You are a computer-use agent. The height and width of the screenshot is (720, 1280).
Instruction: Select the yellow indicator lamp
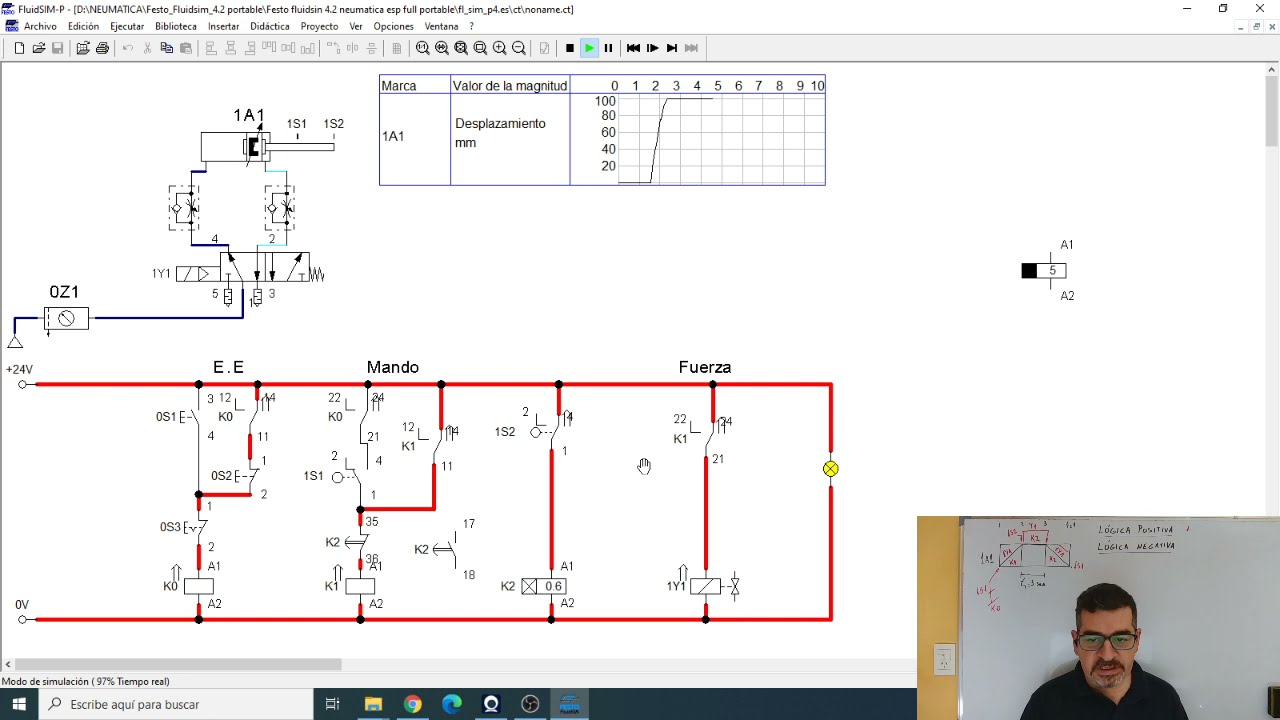click(831, 469)
